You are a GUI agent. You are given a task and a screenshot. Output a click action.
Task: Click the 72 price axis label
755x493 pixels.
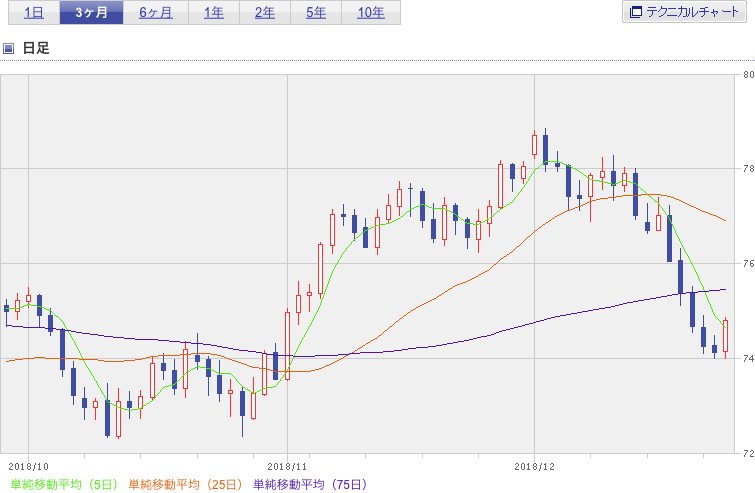(748, 453)
